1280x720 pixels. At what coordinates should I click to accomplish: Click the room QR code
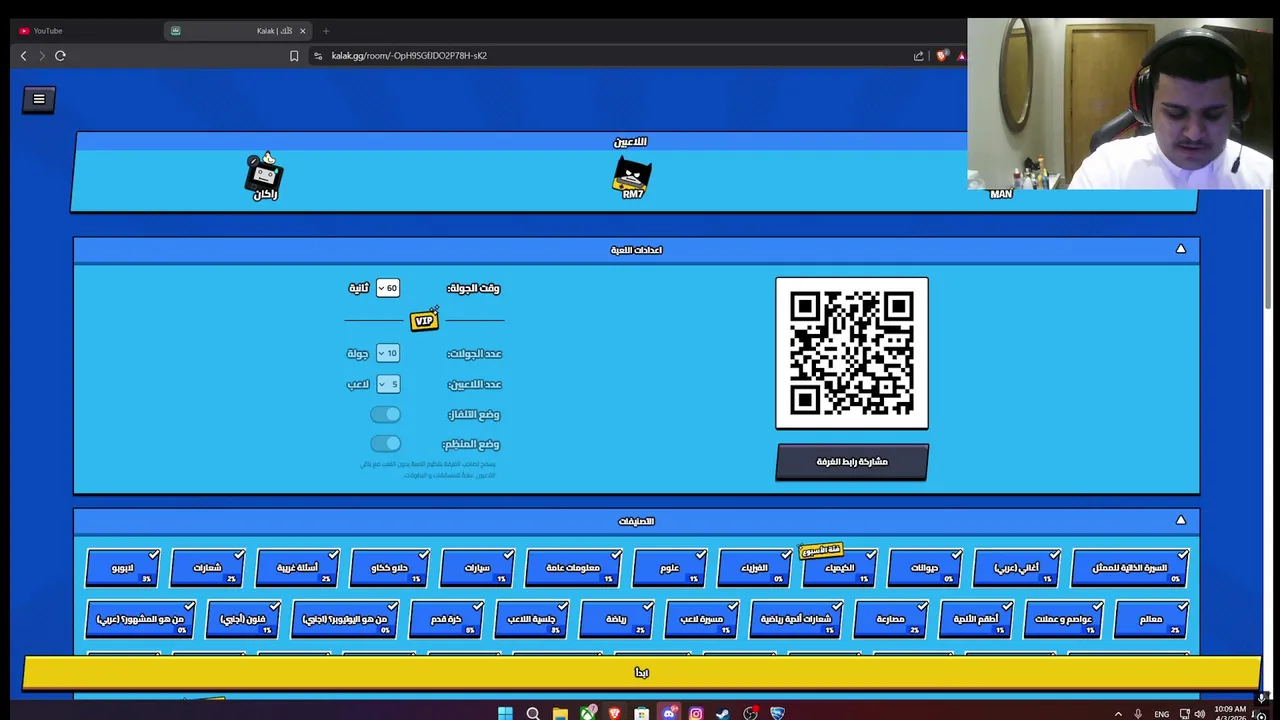point(852,353)
